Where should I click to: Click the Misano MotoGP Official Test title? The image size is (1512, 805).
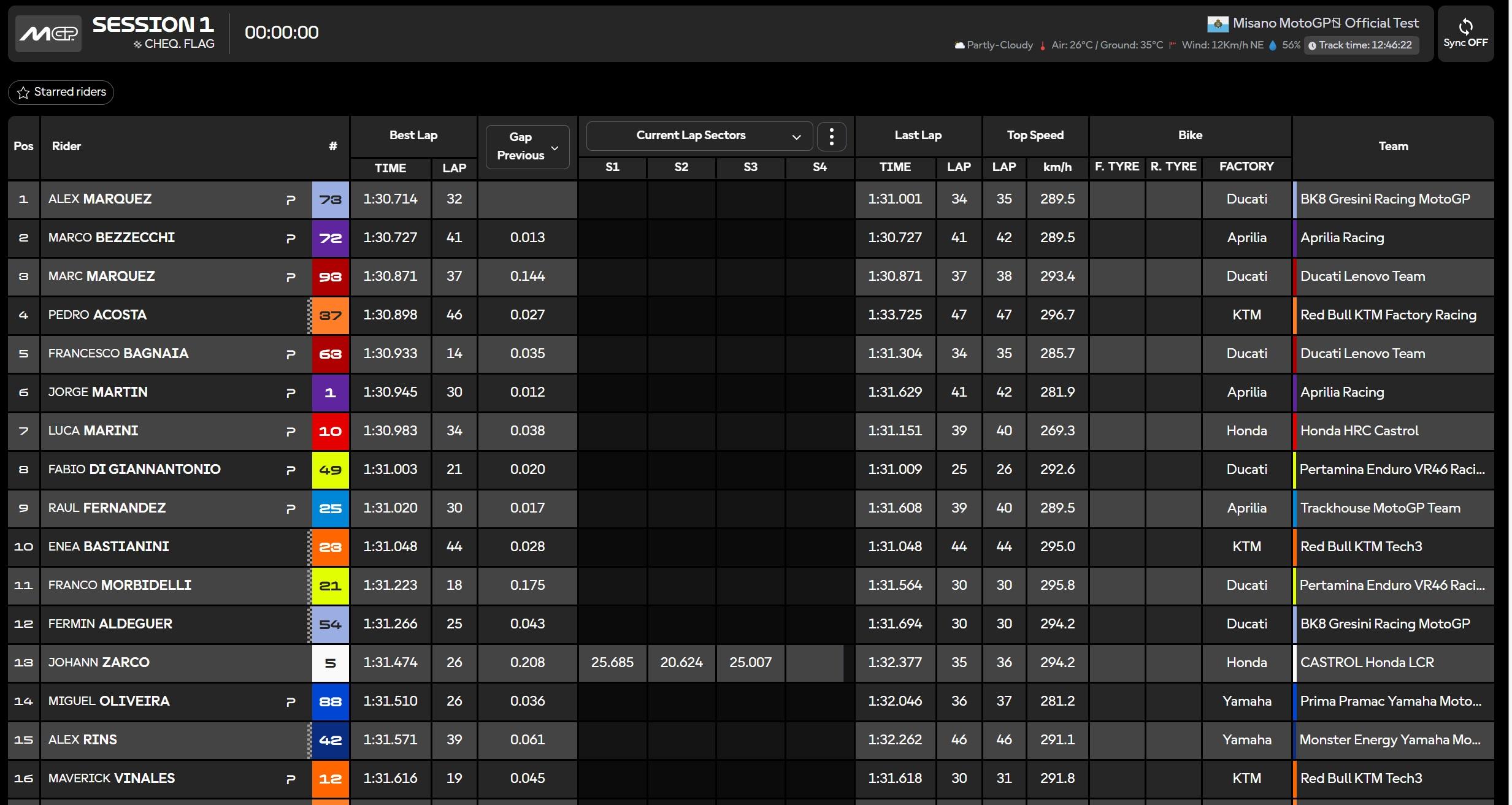point(1326,23)
